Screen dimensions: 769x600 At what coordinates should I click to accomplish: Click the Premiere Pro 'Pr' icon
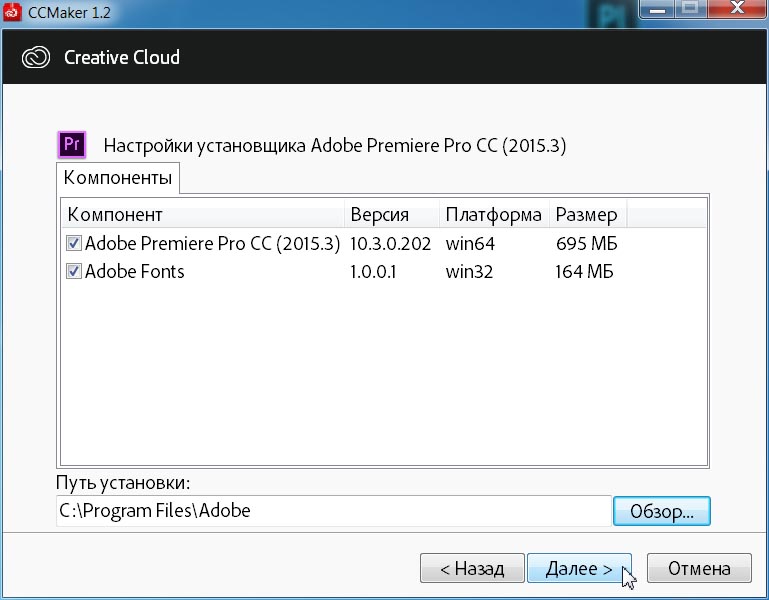72,145
